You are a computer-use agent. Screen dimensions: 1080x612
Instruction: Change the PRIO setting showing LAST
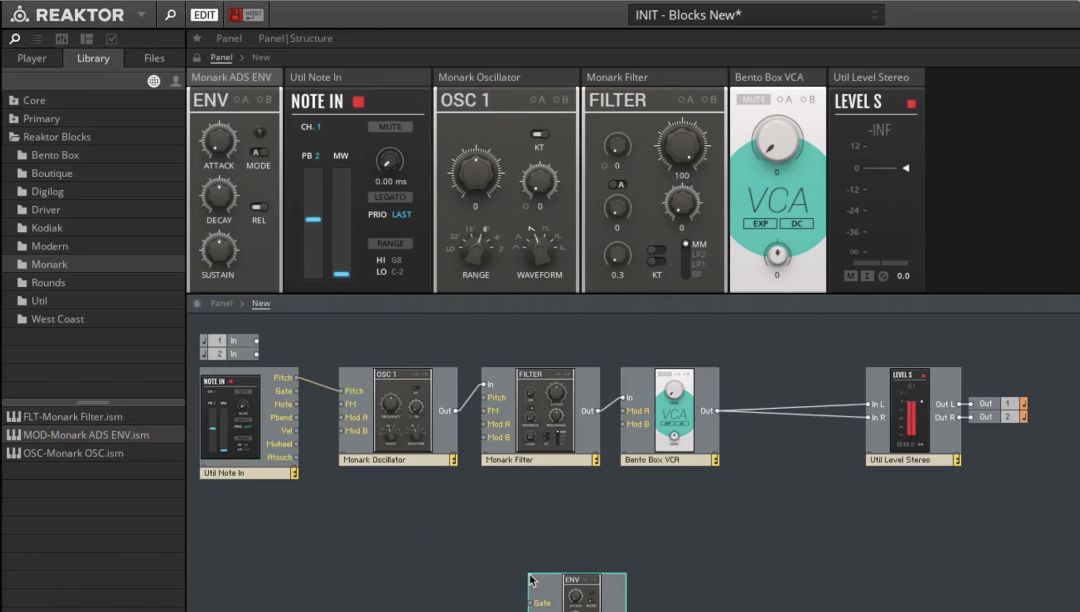(402, 215)
